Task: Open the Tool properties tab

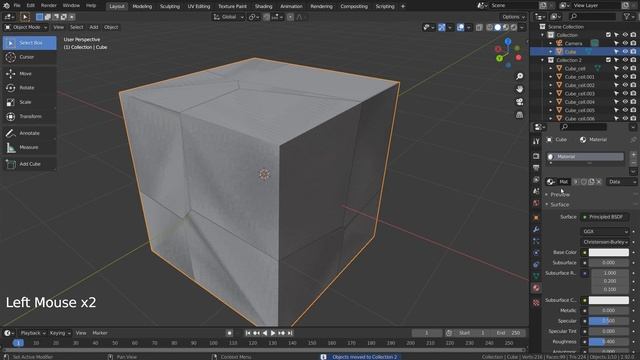Action: (x=536, y=141)
